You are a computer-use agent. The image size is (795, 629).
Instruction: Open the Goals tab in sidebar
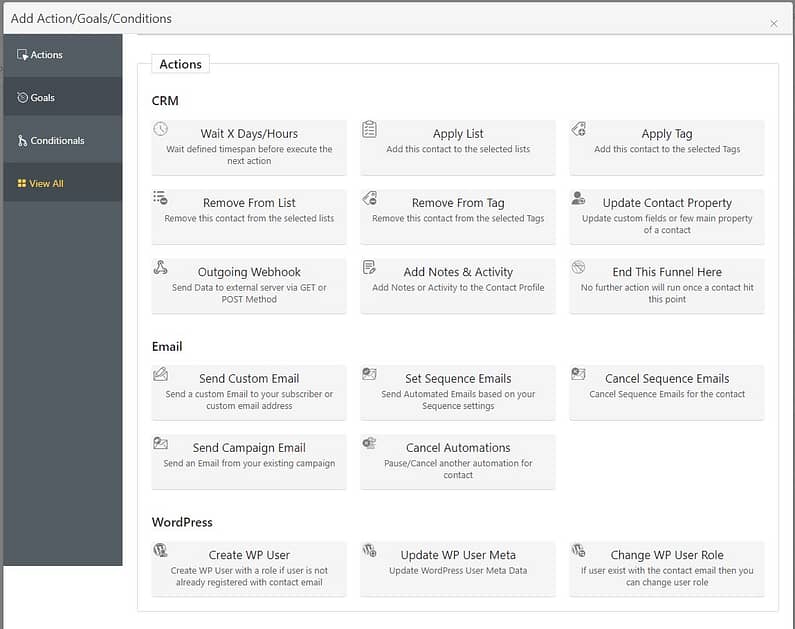[x=63, y=97]
